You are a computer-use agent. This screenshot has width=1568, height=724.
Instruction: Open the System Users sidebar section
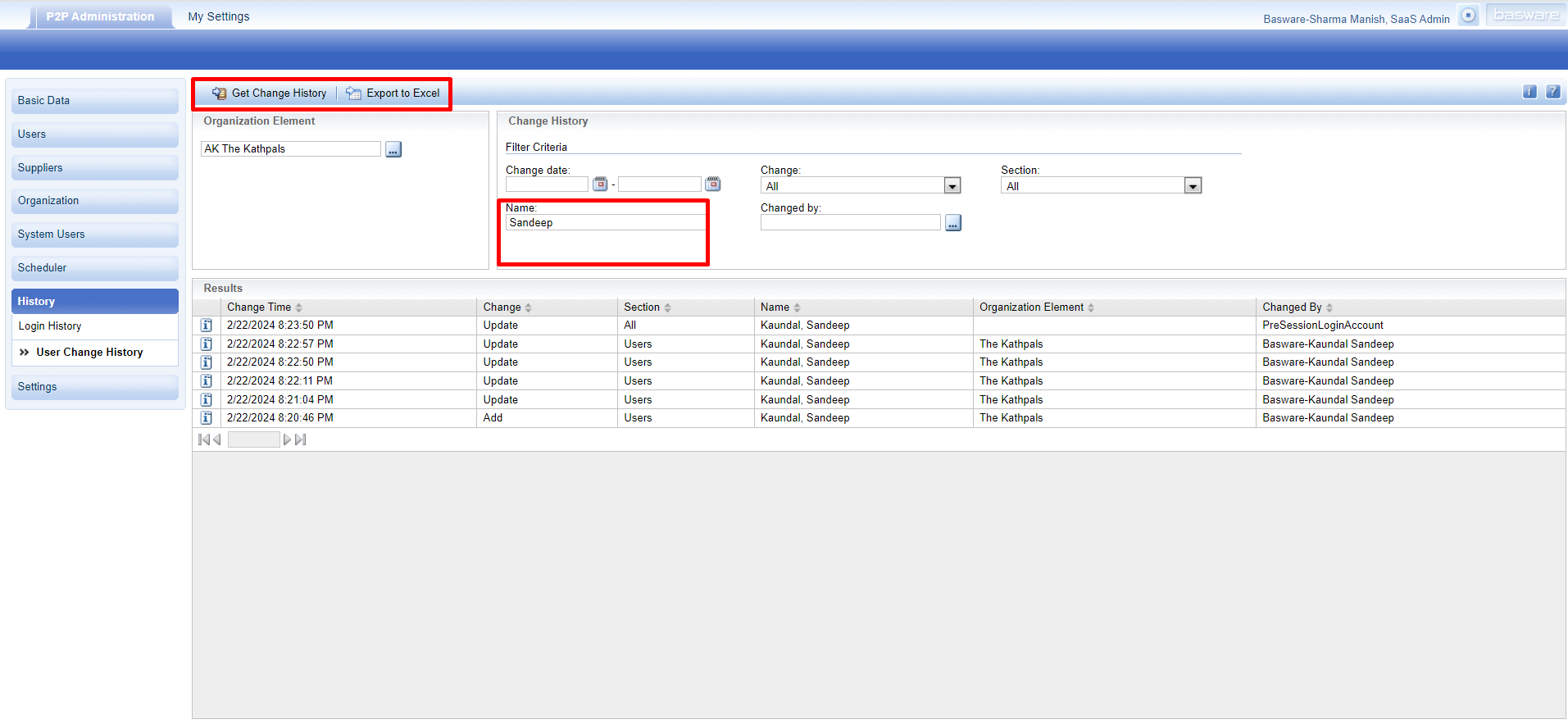click(51, 235)
